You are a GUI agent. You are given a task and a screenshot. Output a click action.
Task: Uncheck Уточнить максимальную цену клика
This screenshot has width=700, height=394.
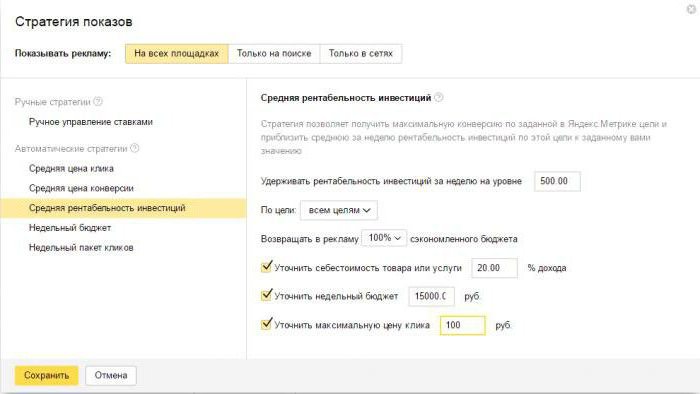(x=266, y=324)
